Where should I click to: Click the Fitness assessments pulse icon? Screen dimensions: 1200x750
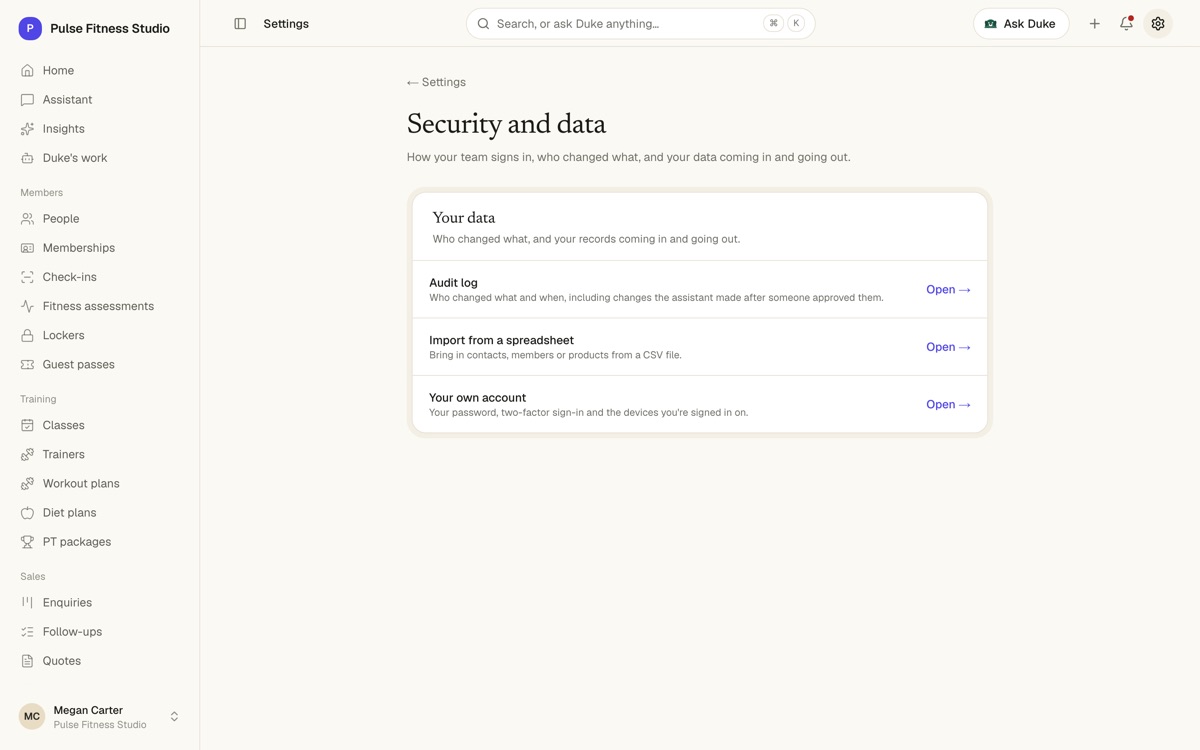(x=27, y=306)
